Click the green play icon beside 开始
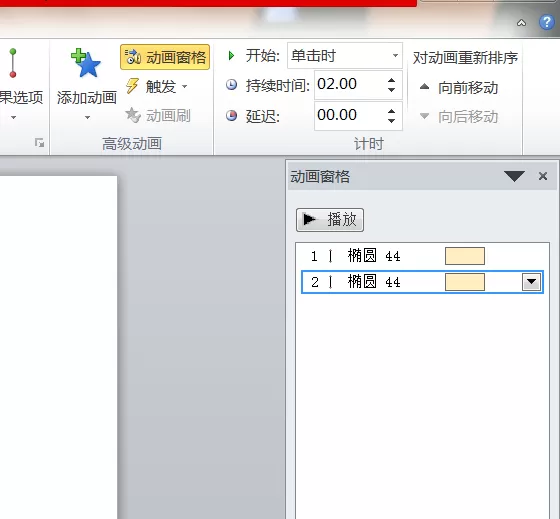Screen dimensions: 560x519 coord(231,56)
